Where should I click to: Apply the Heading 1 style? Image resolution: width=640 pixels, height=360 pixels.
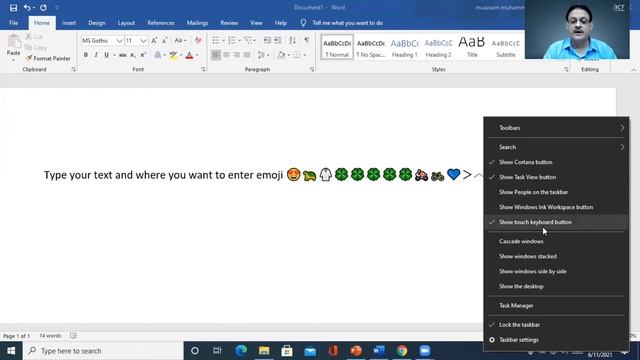(x=404, y=47)
